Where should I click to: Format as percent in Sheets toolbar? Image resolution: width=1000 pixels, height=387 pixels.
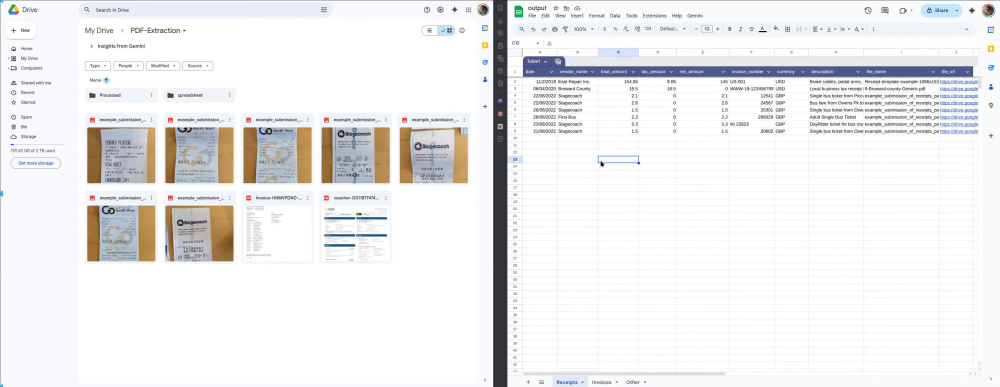[x=615, y=29]
